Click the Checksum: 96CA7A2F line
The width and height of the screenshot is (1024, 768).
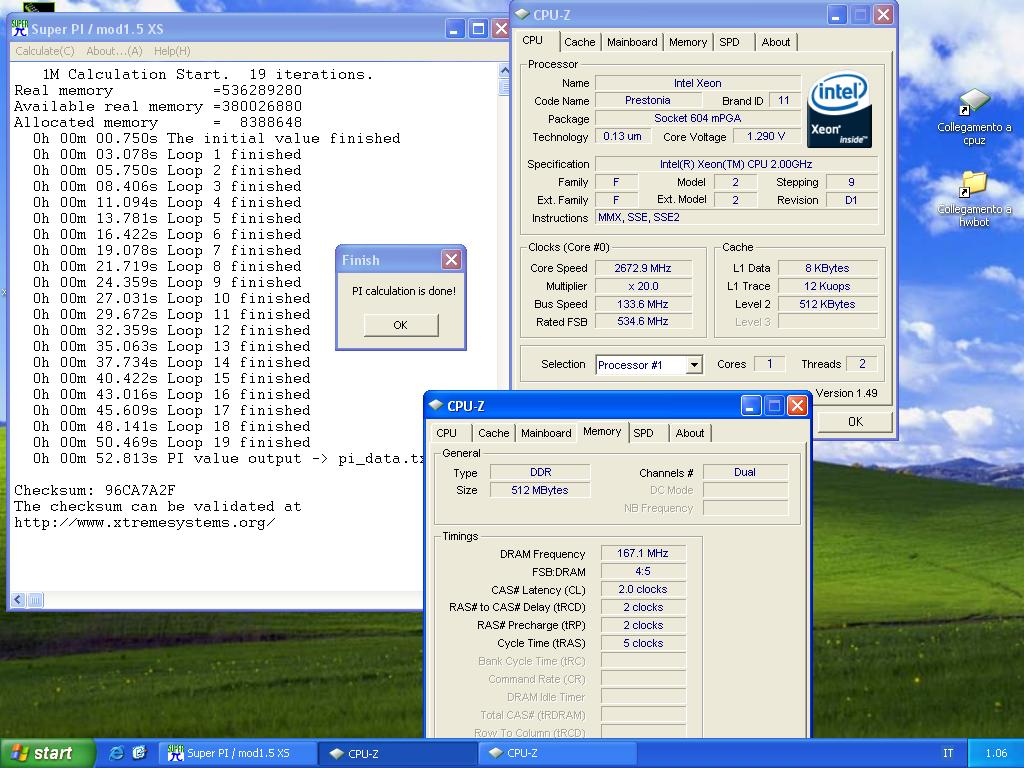95,490
